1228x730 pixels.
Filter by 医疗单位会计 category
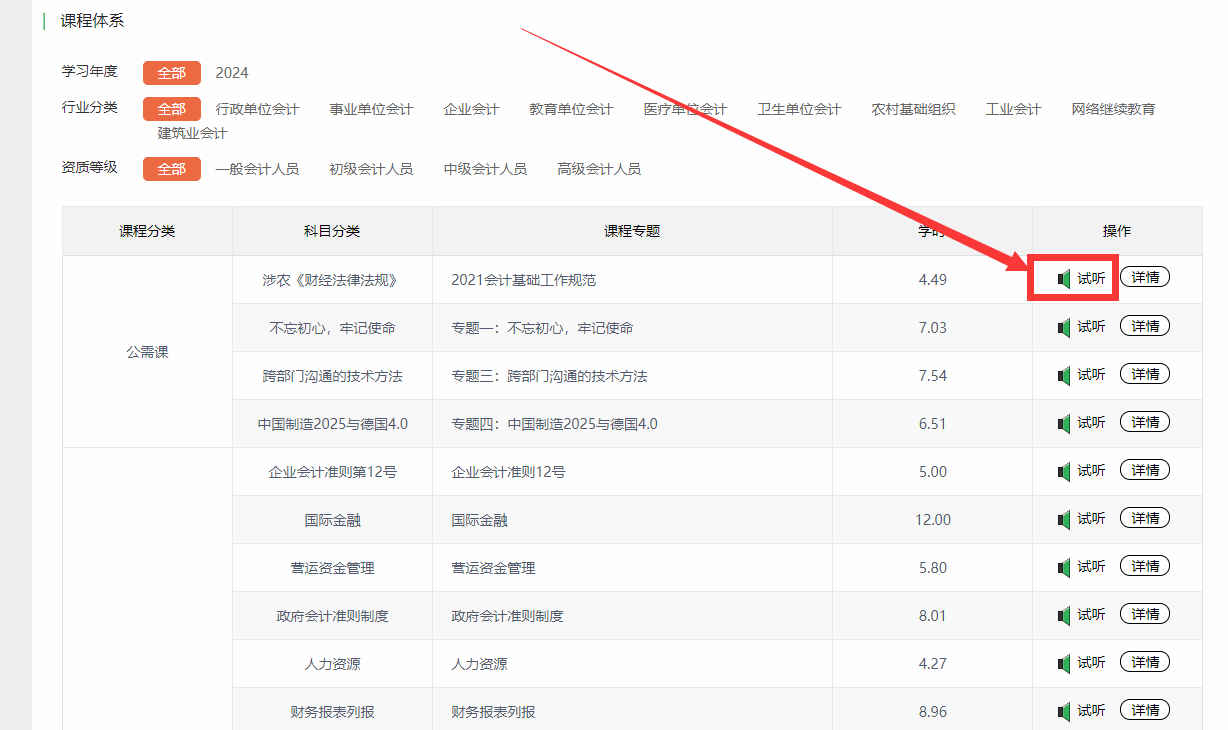(x=685, y=109)
